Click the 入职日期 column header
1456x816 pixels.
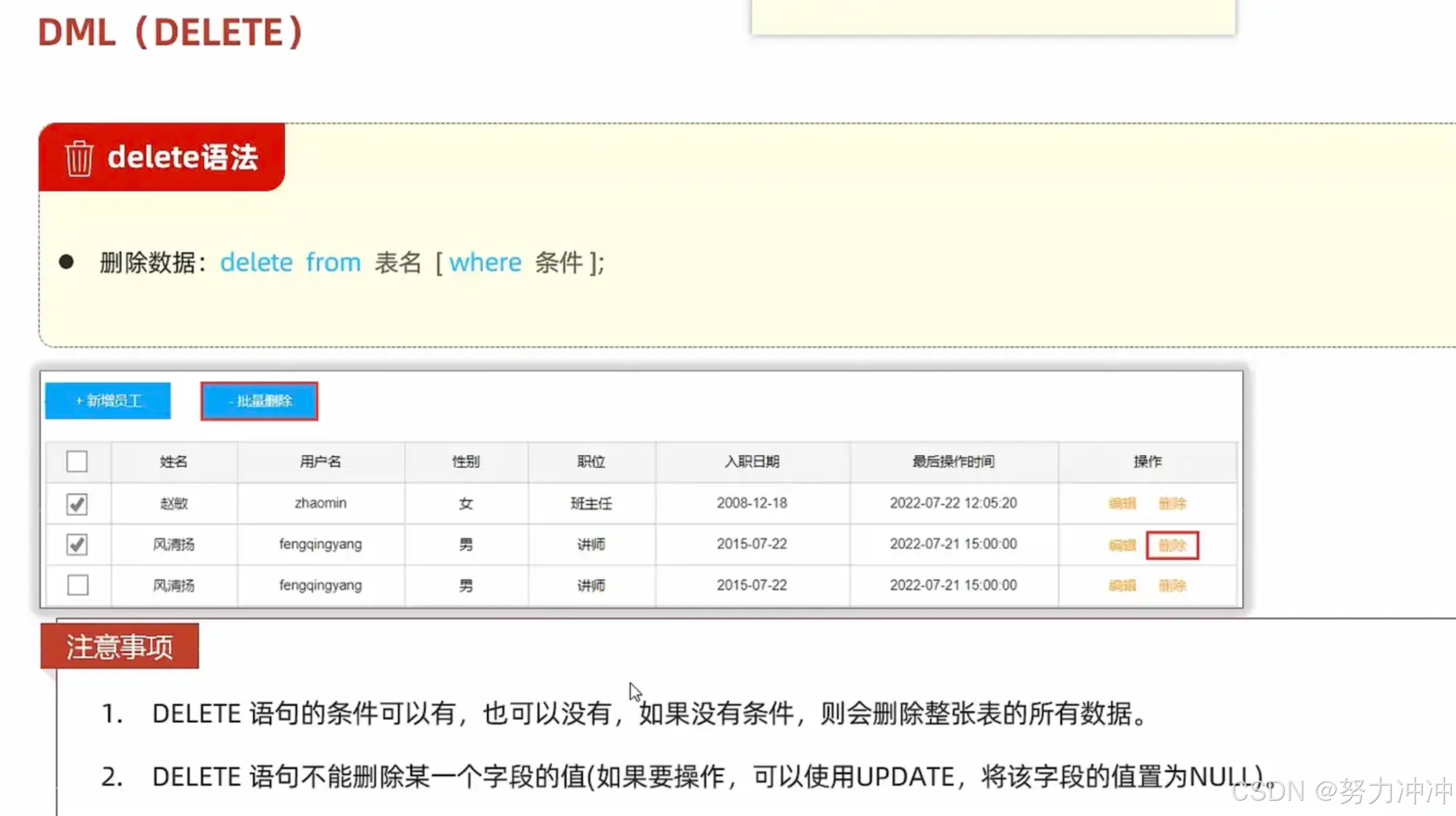point(751,461)
